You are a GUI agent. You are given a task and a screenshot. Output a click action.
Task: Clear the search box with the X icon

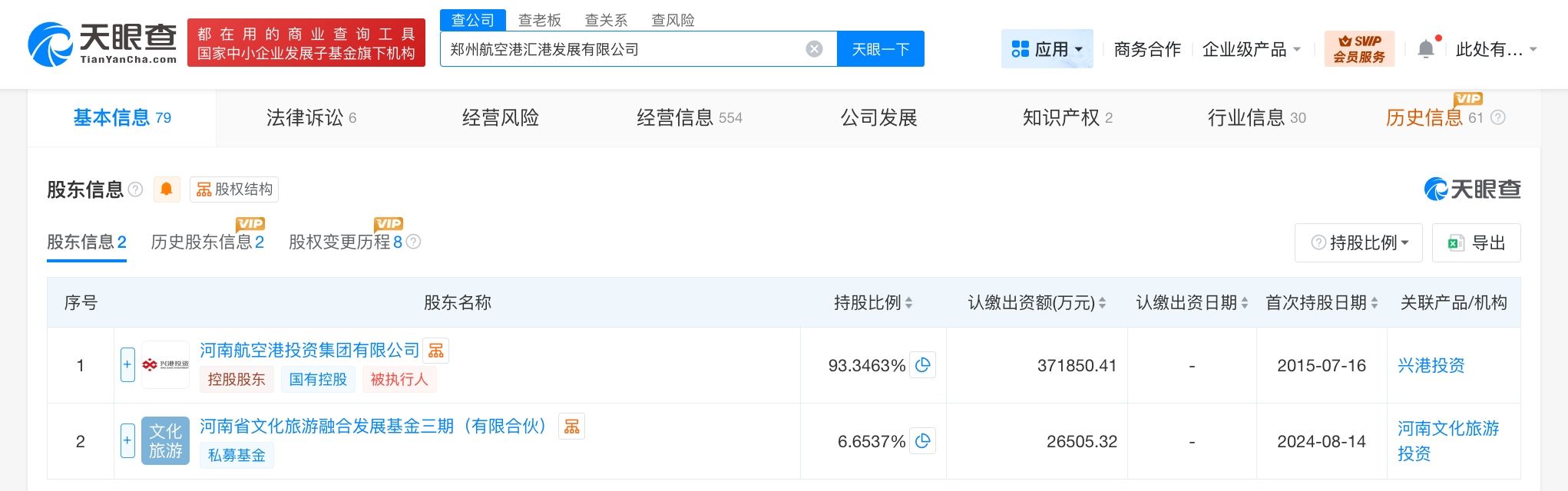814,49
